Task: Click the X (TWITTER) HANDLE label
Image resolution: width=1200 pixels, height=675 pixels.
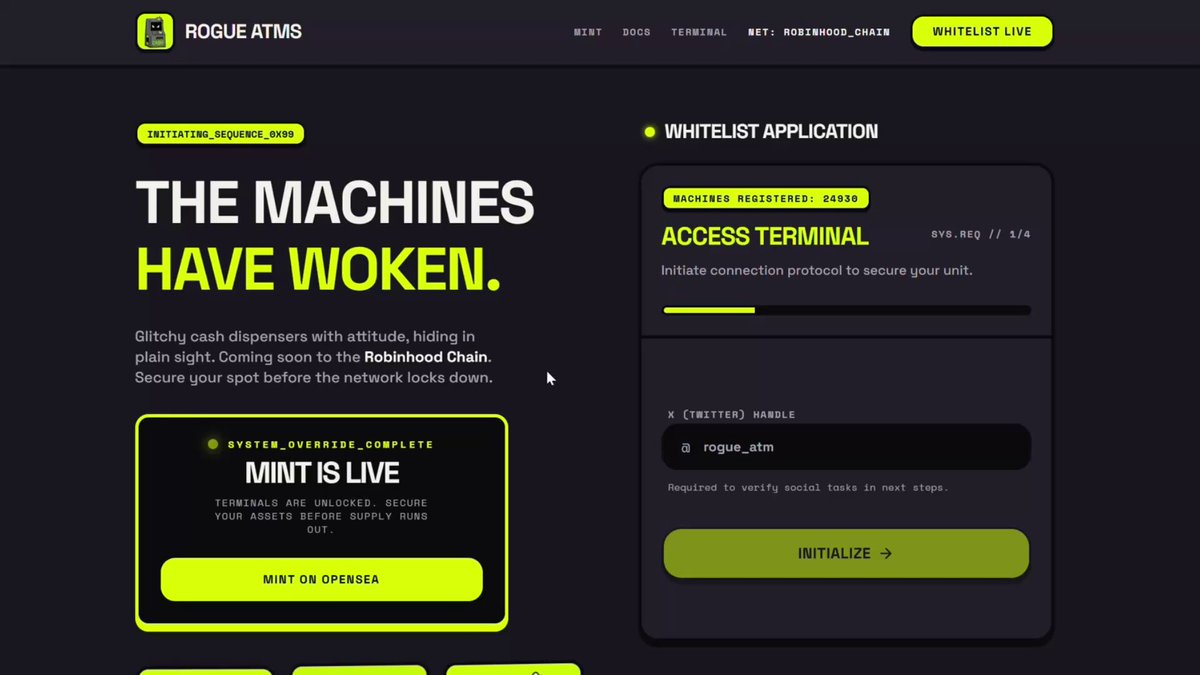Action: tap(732, 414)
